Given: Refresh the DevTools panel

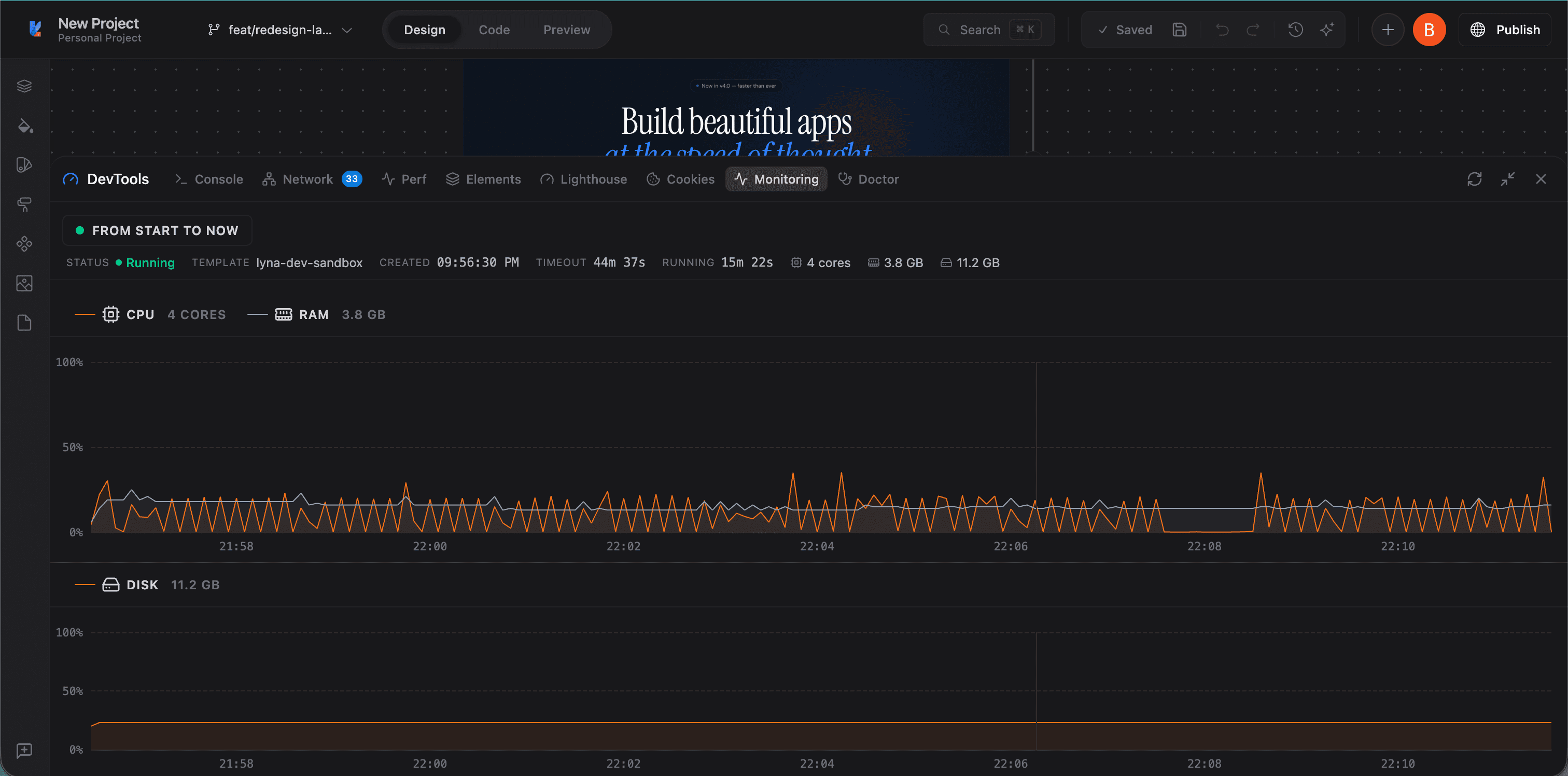Looking at the screenshot, I should point(1475,178).
